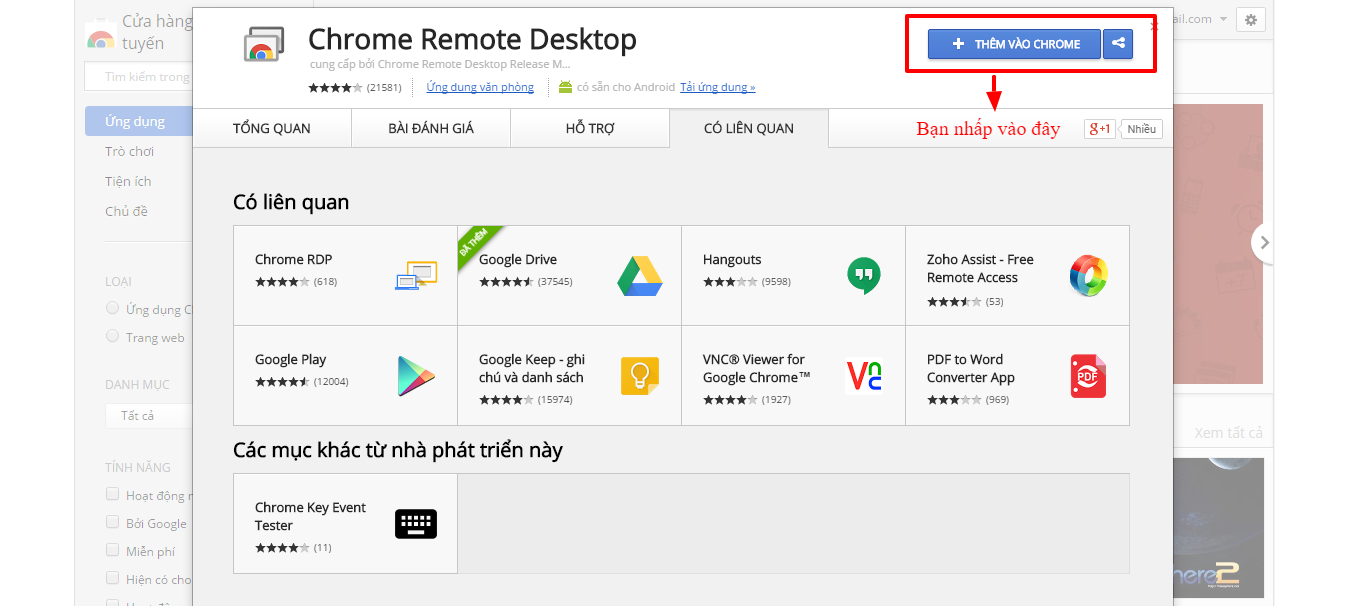Click the share icon button
The height and width of the screenshot is (606, 1349).
(x=1118, y=44)
